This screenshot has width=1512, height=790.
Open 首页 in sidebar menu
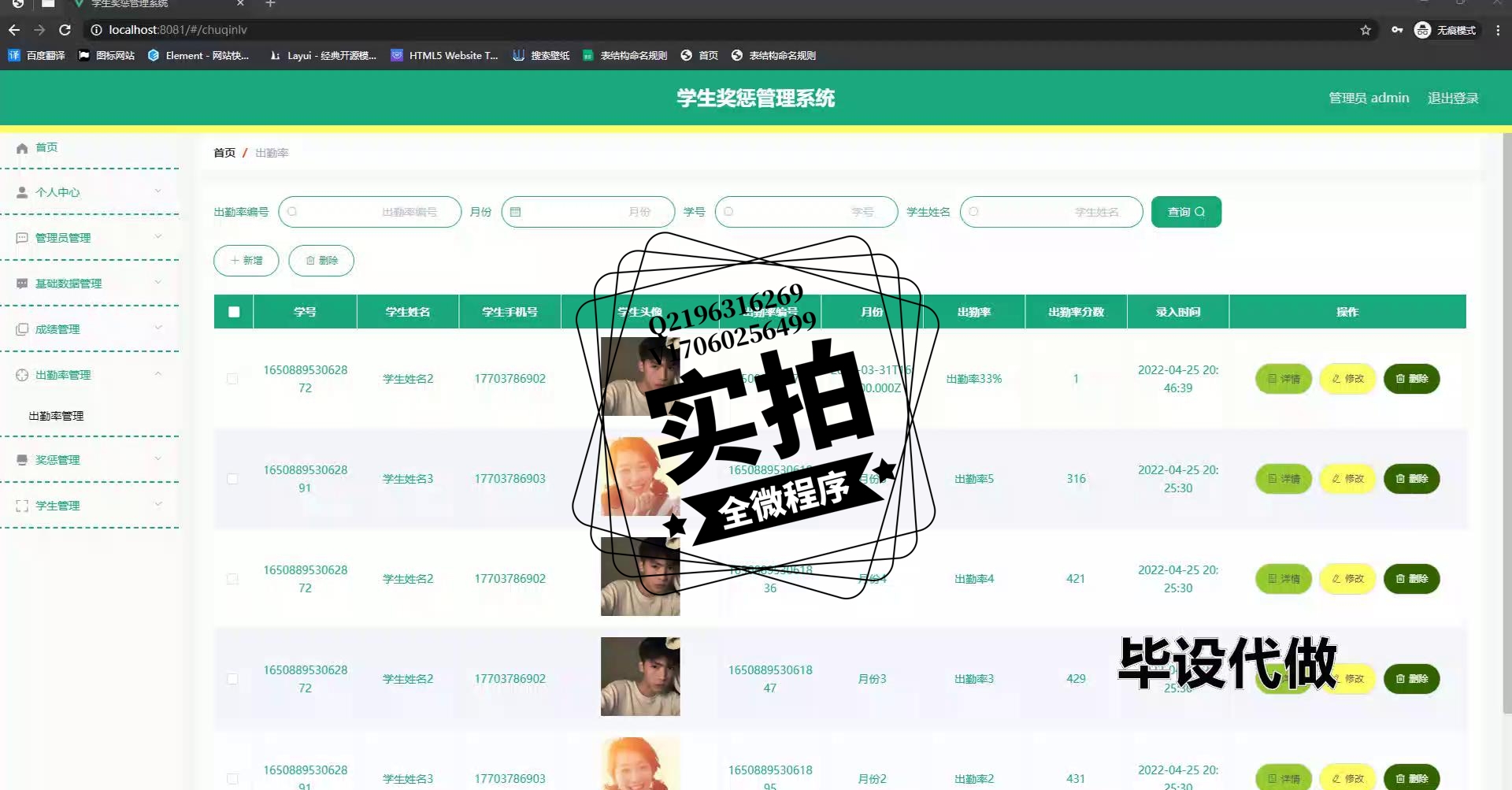pyautogui.click(x=46, y=147)
